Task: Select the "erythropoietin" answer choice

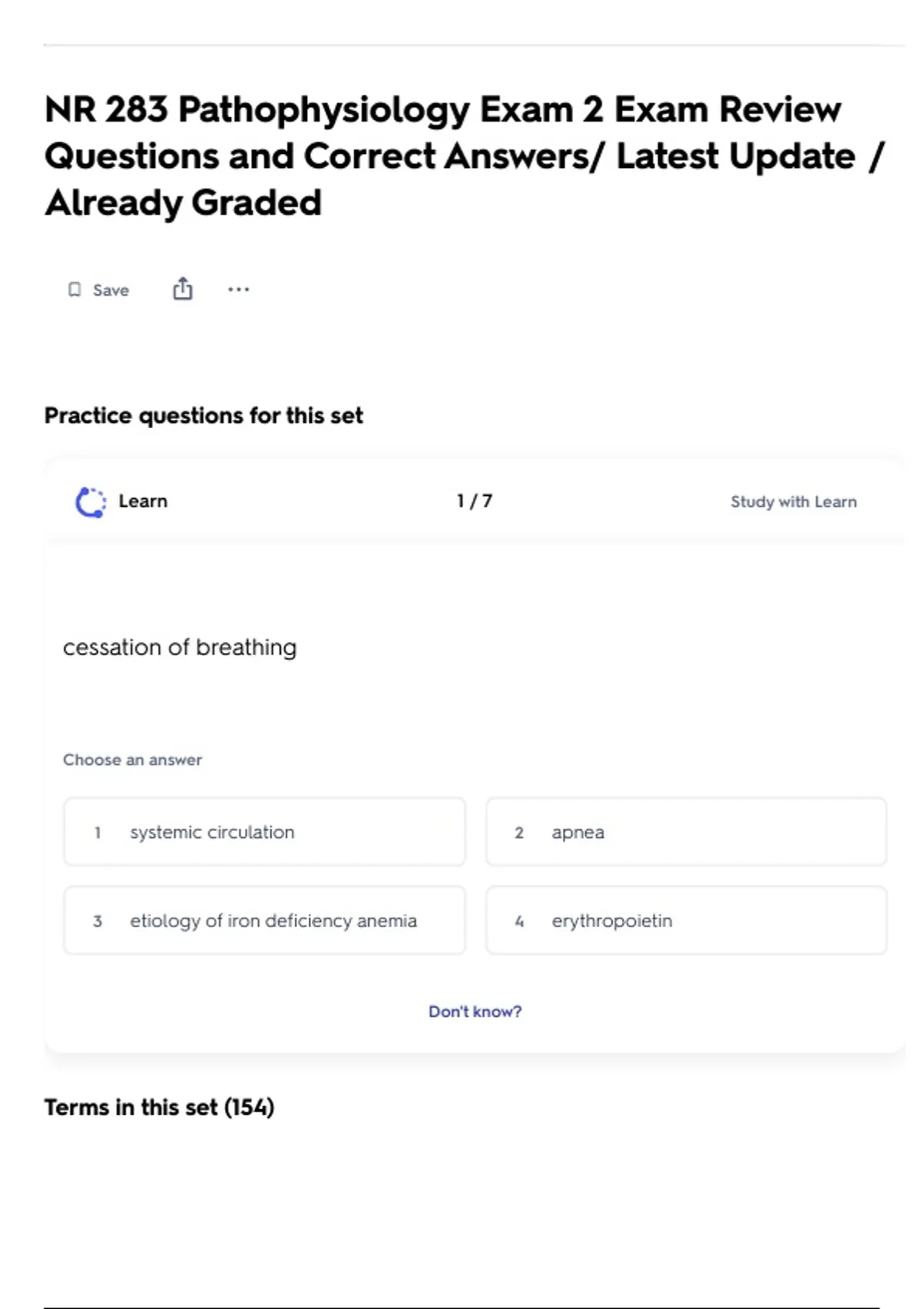Action: coord(685,921)
